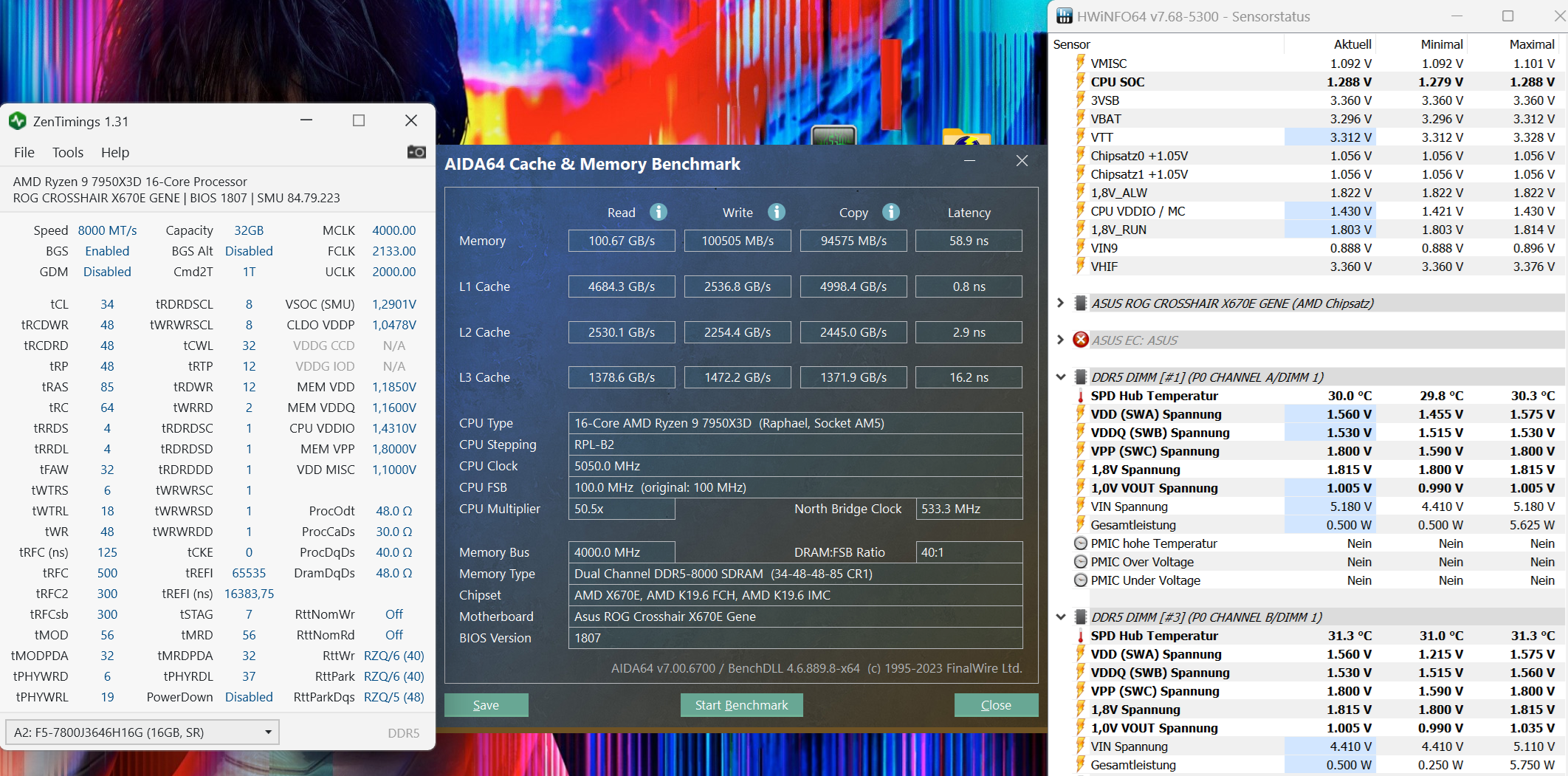Click chip icon of DDR5 DIMM [#3] group
1568x776 pixels.
pos(1081,617)
